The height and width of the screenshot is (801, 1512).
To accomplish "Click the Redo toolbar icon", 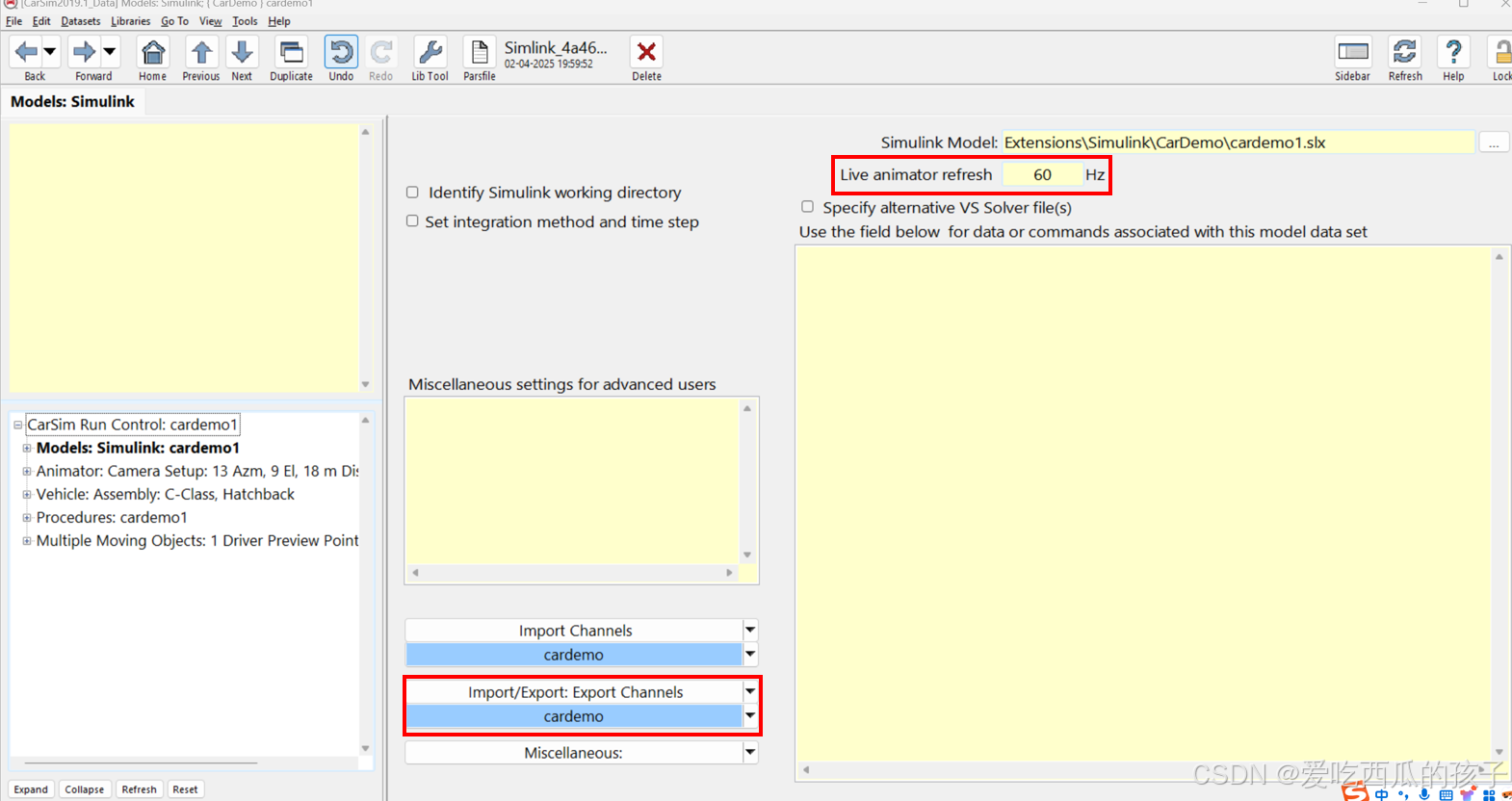I will pos(380,52).
